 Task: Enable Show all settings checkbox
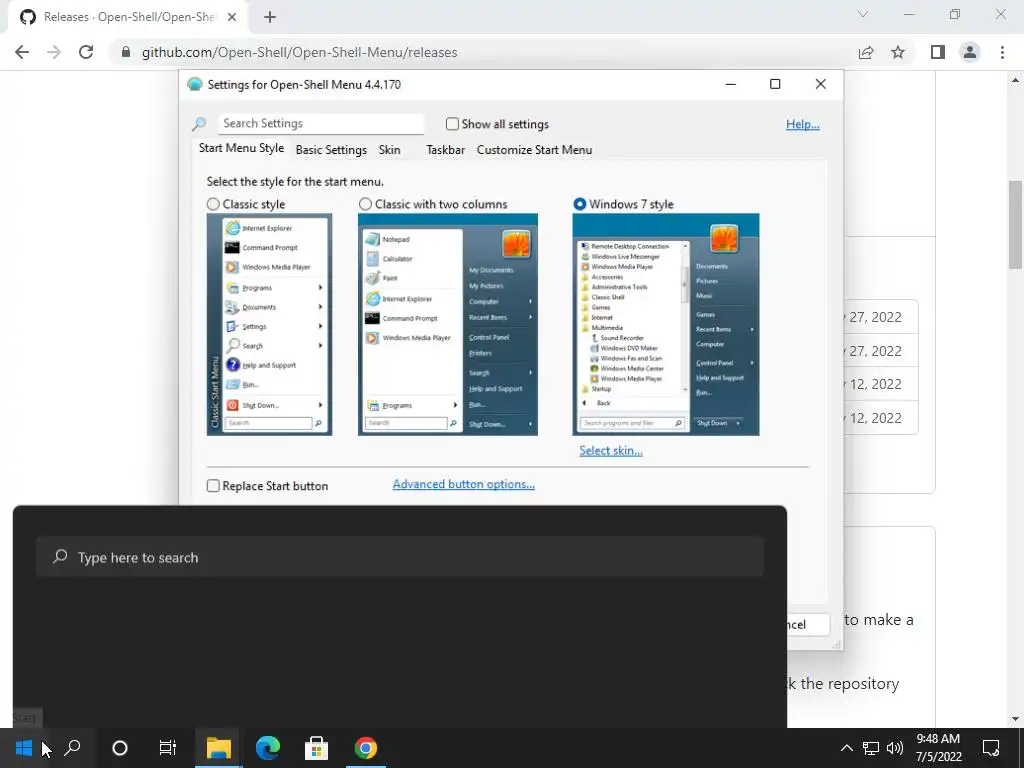click(452, 124)
